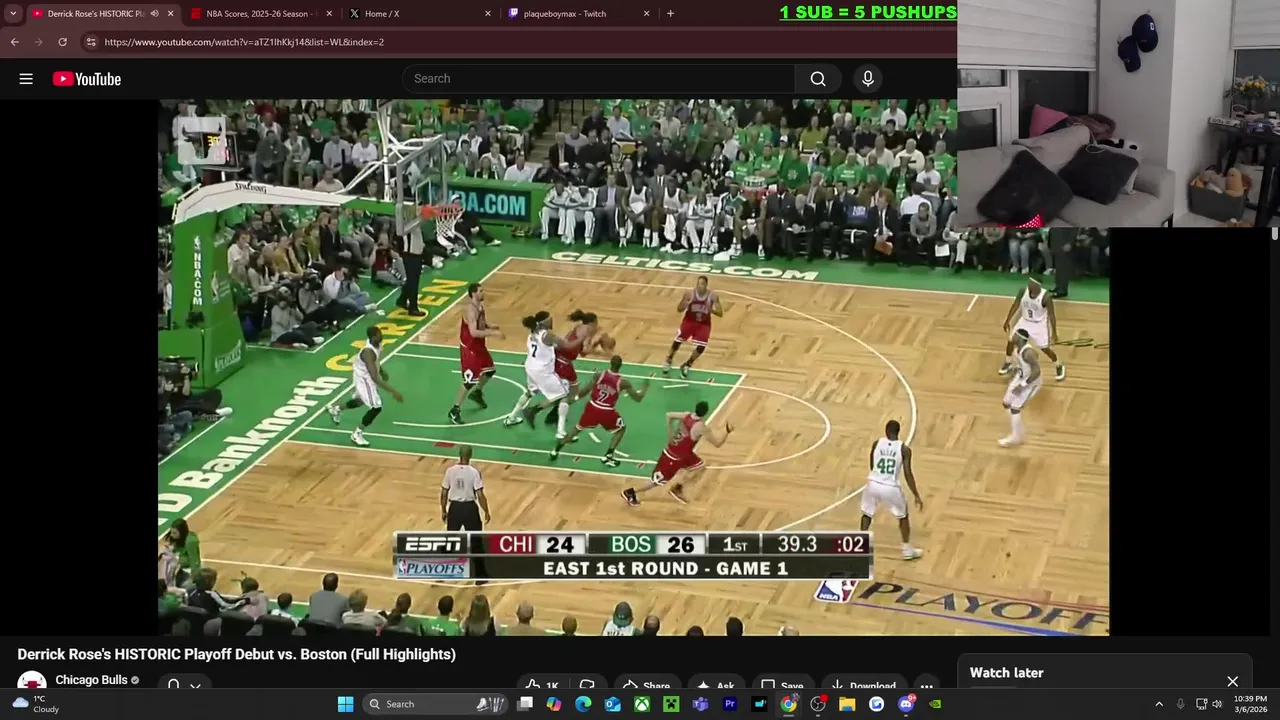Start voice search with the microphone icon
The width and height of the screenshot is (1280, 720).
[868, 79]
